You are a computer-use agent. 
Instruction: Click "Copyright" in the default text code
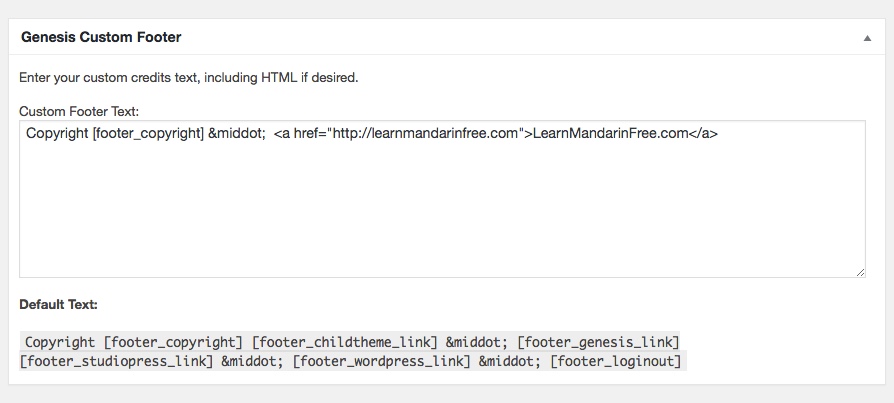[61, 342]
